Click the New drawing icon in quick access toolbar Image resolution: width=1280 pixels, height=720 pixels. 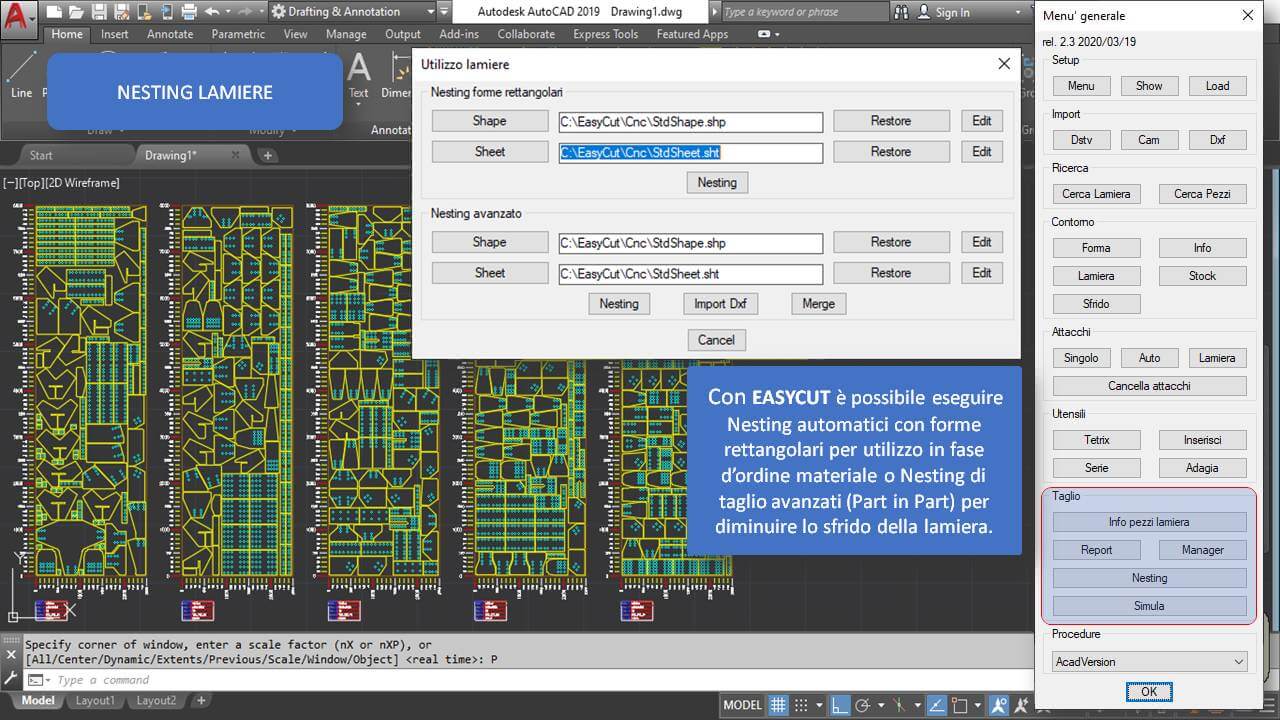(54, 12)
